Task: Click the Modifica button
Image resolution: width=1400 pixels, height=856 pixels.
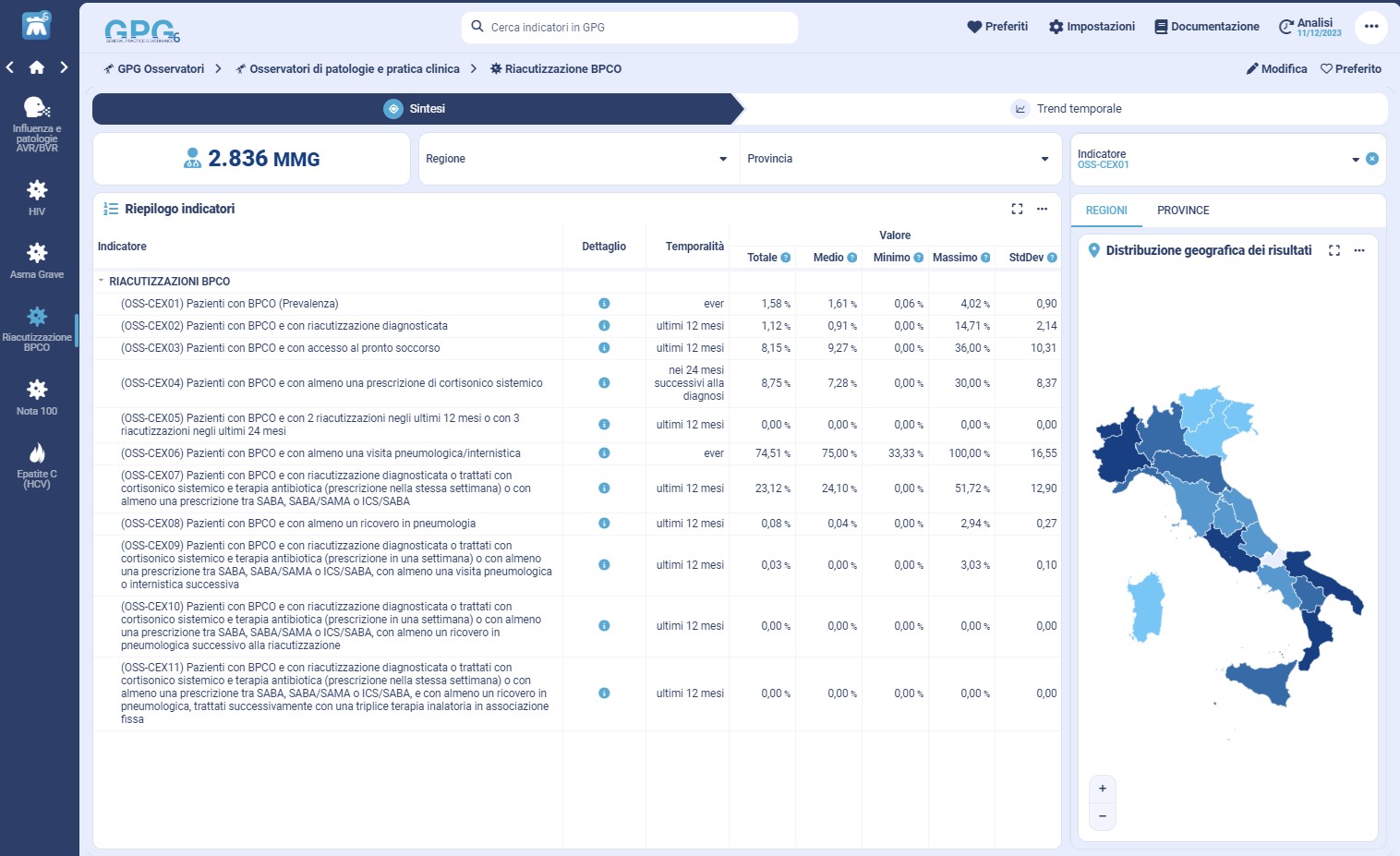Action: 1276,69
